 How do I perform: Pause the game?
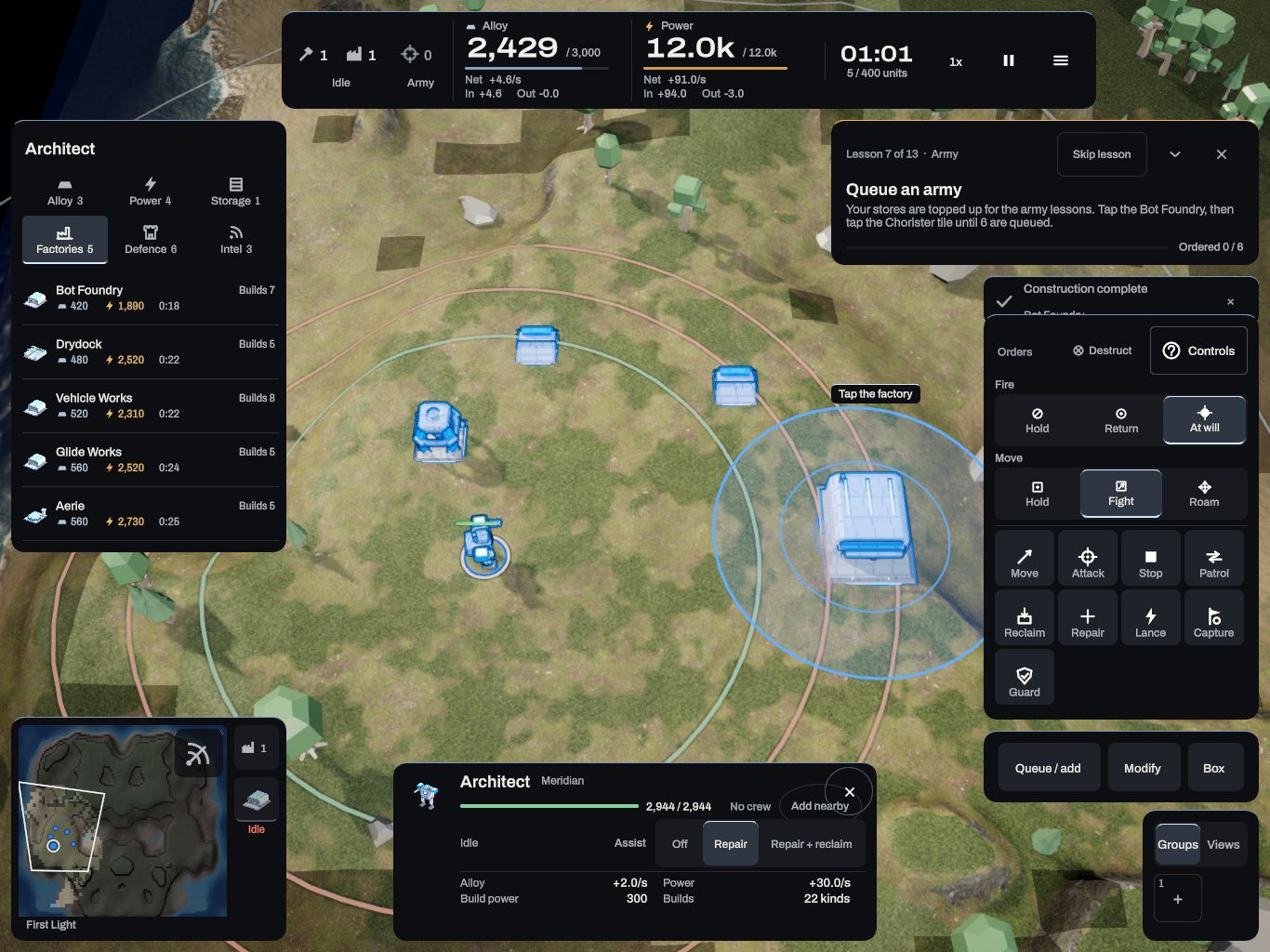click(1009, 60)
